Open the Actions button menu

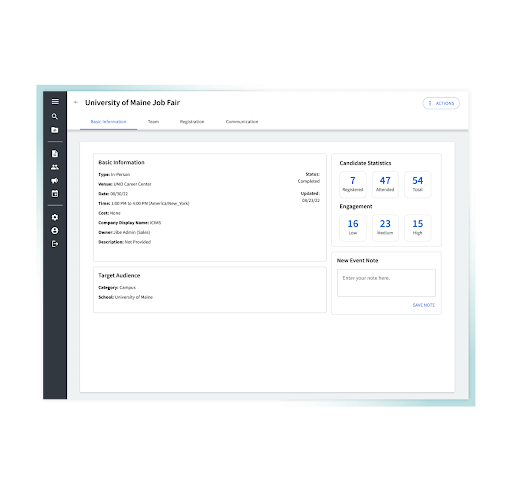(441, 103)
